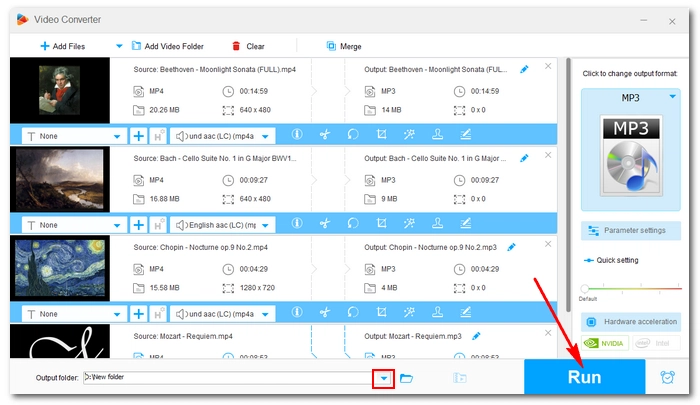Screen dimensions: 700x405
Task: Open subtitle edit tool for Chopin video
Action: pyautogui.click(x=466, y=312)
